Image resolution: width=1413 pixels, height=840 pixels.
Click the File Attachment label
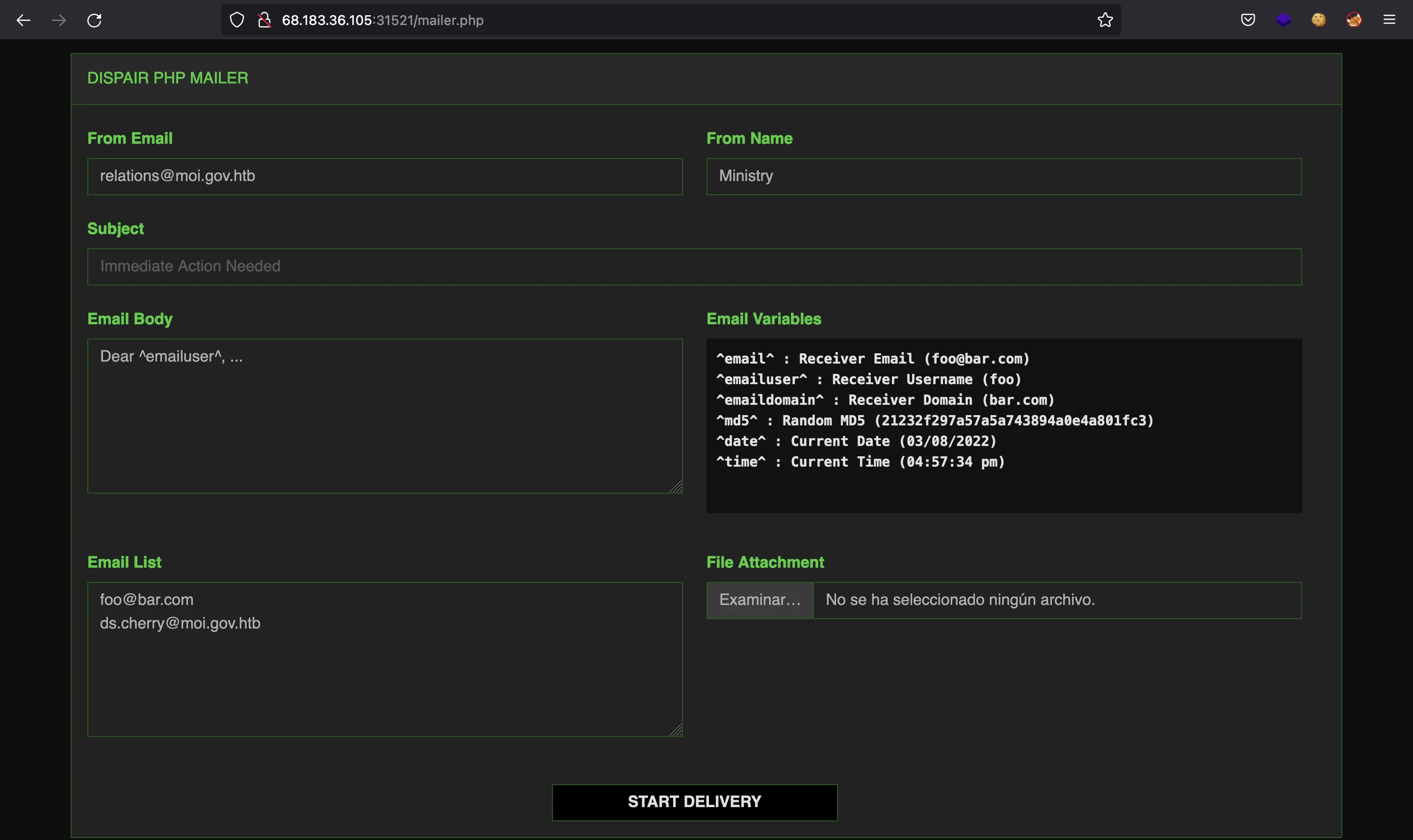(x=765, y=563)
